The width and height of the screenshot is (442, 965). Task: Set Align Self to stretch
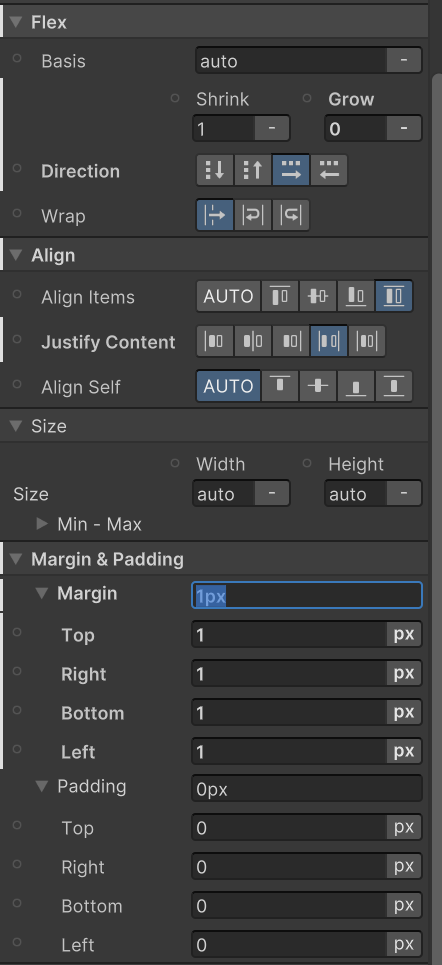coord(395,386)
